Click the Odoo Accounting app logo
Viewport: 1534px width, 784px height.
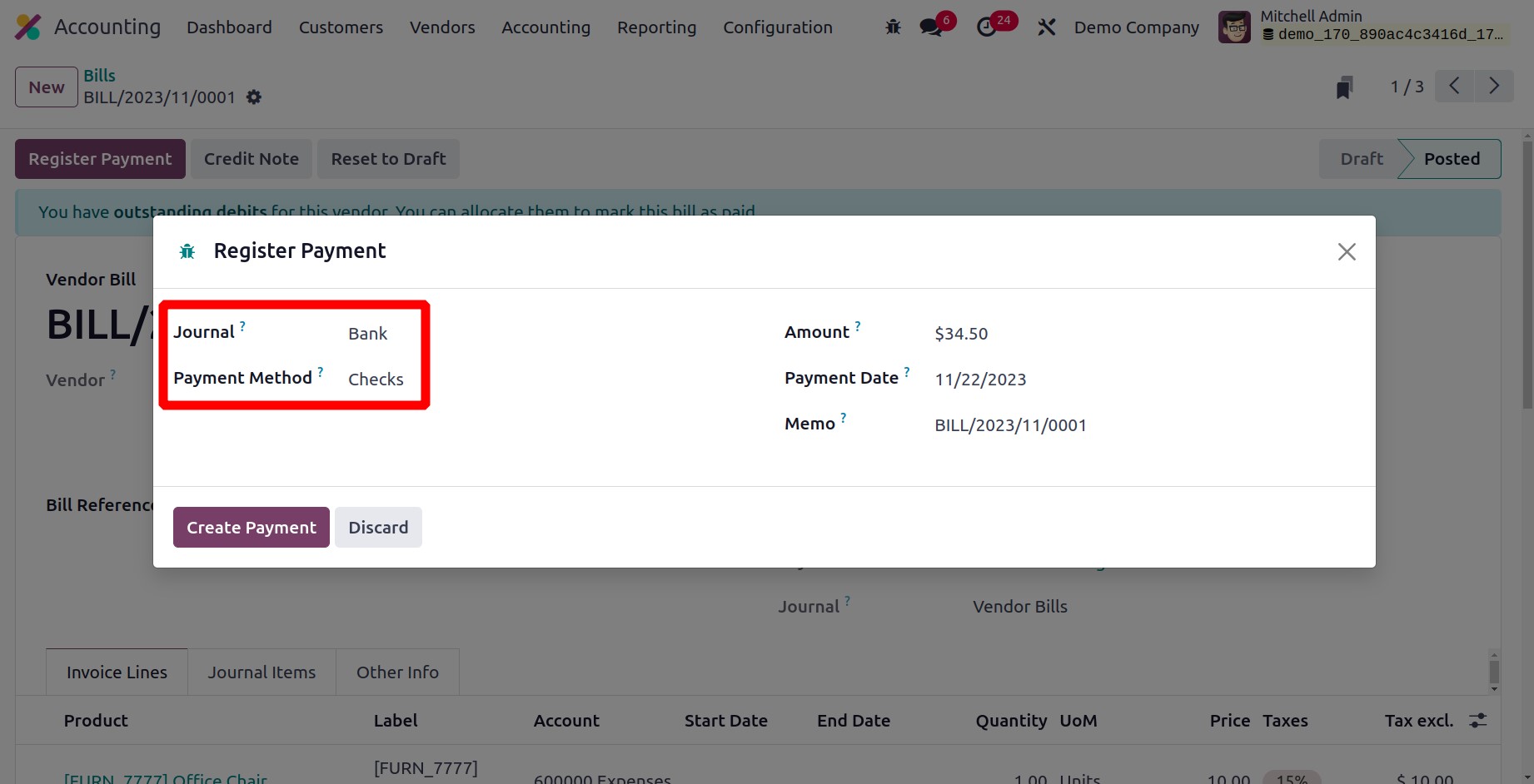[x=27, y=27]
